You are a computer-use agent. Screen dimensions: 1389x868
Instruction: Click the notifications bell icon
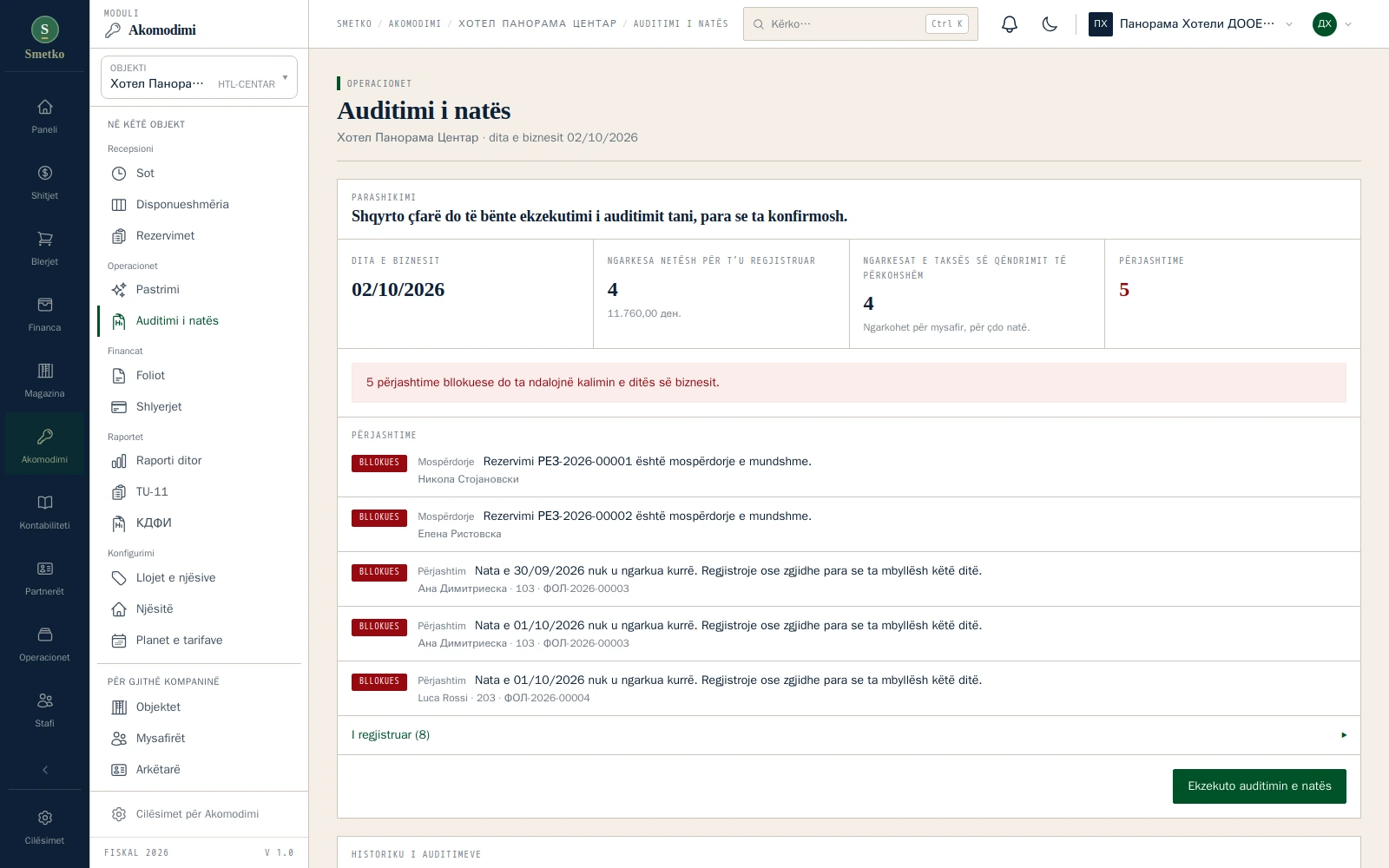tap(1009, 24)
